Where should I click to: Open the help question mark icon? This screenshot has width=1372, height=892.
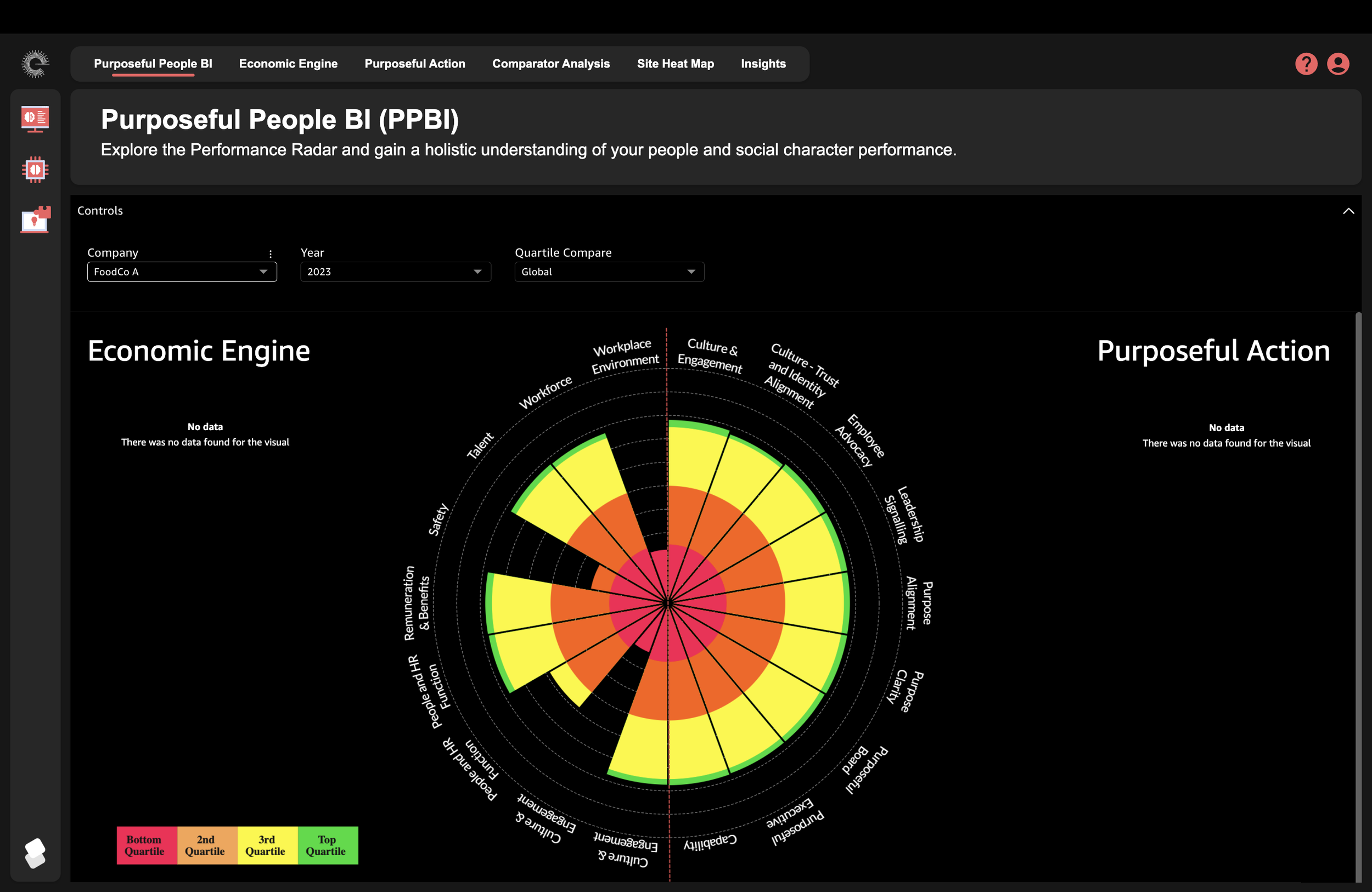tap(1306, 64)
